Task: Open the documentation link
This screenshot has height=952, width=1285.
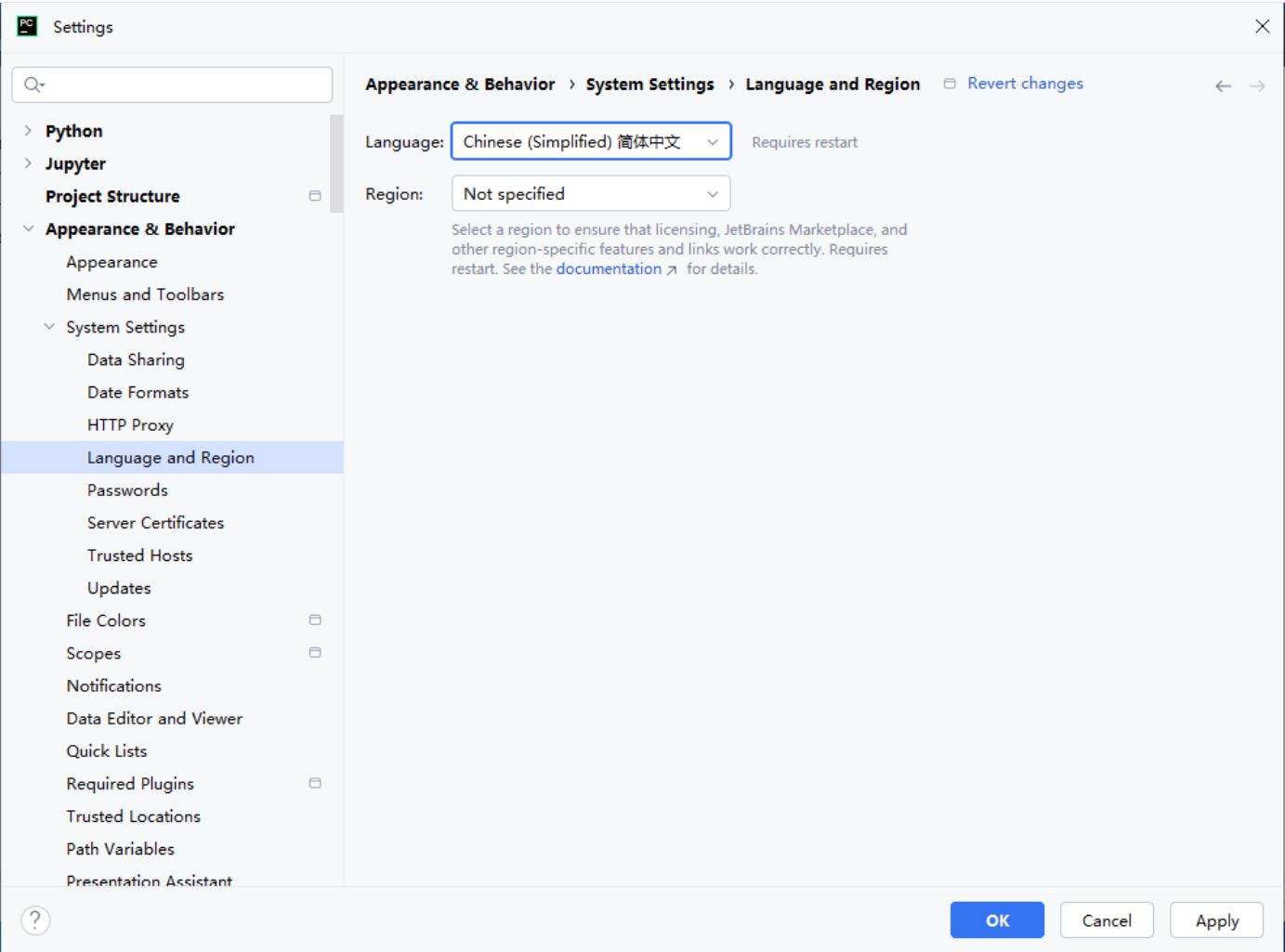Action: tap(610, 269)
